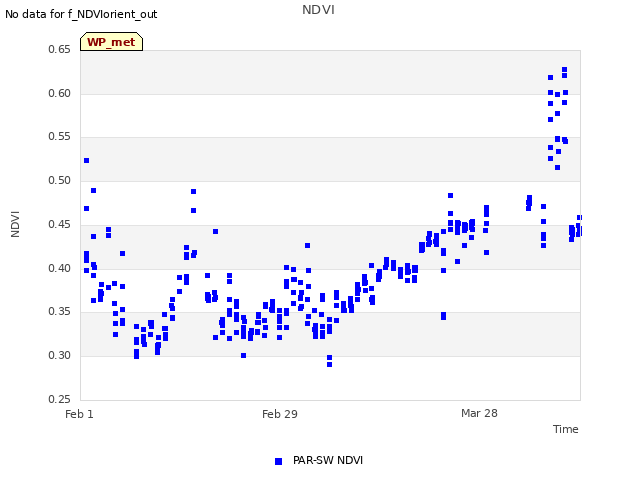Click the 0.35 y-axis tick label
The width and height of the screenshot is (640, 480).
pyautogui.click(x=59, y=311)
